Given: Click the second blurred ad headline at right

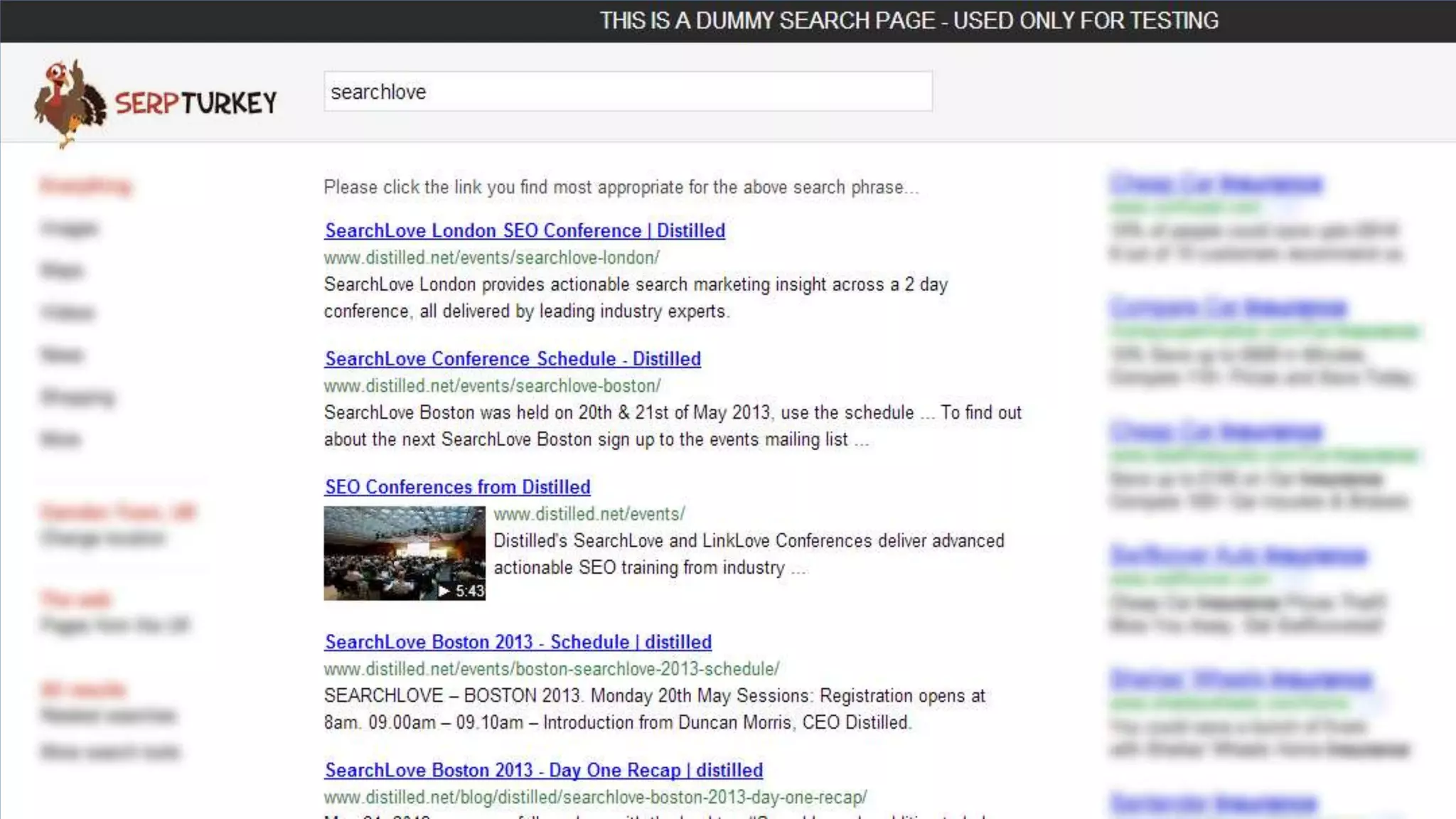Looking at the screenshot, I should point(1228,308).
